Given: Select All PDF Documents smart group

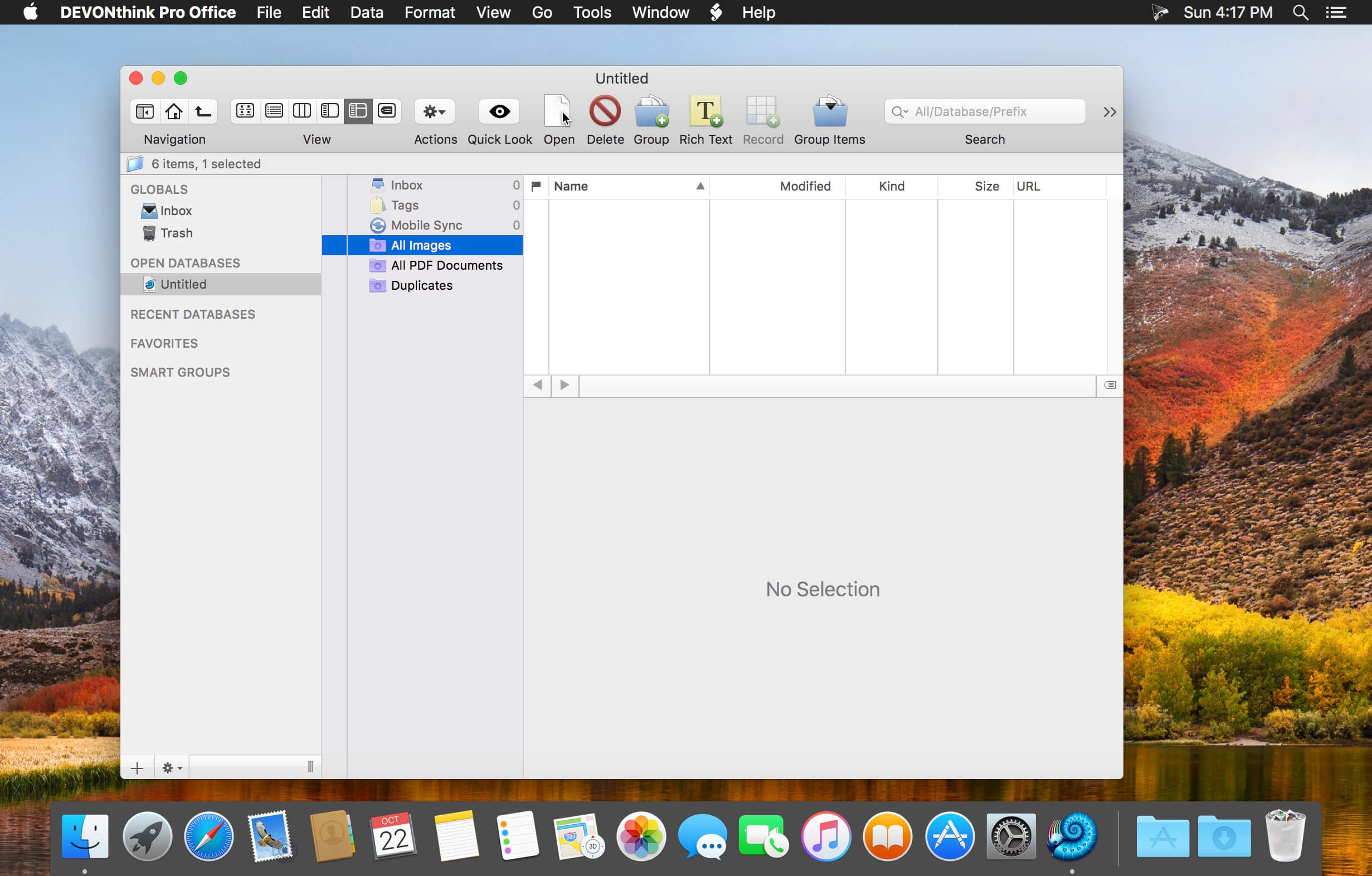Looking at the screenshot, I should (446, 265).
